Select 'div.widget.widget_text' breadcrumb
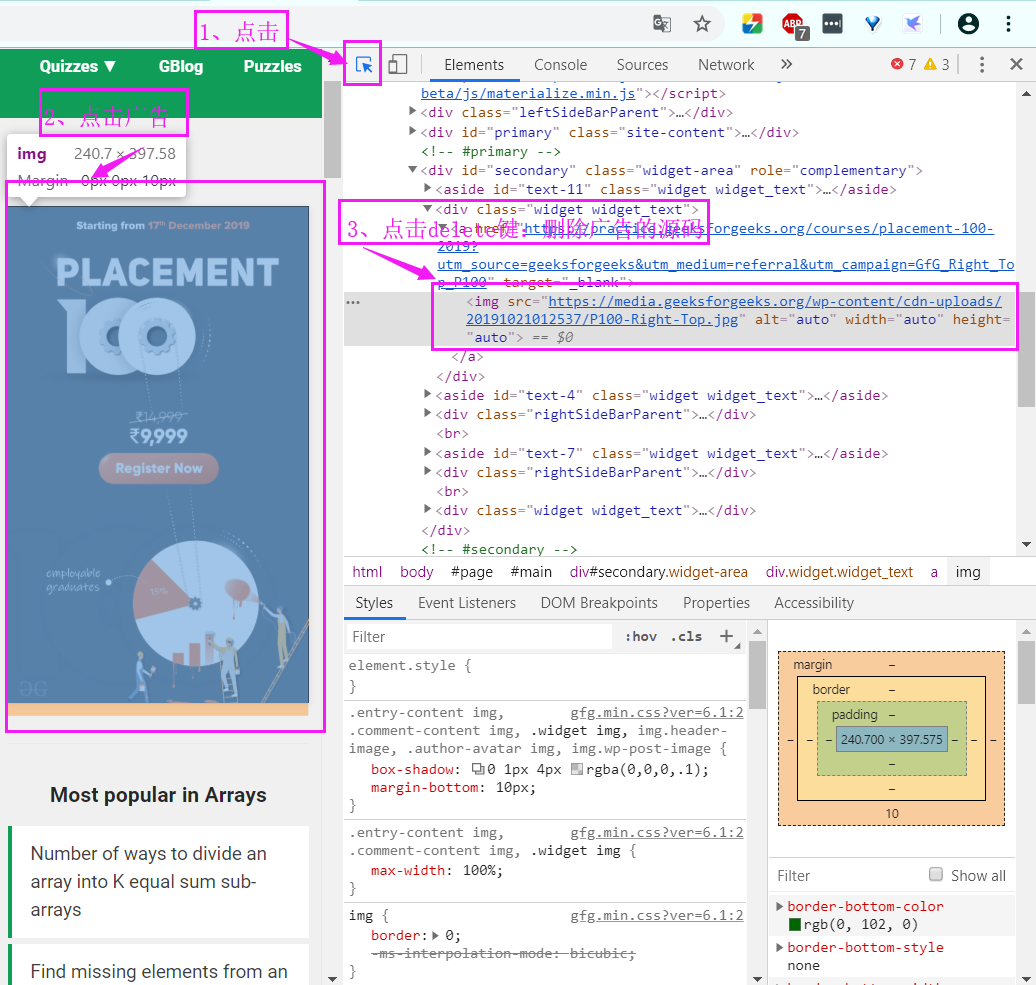The image size is (1036, 985). 839,571
